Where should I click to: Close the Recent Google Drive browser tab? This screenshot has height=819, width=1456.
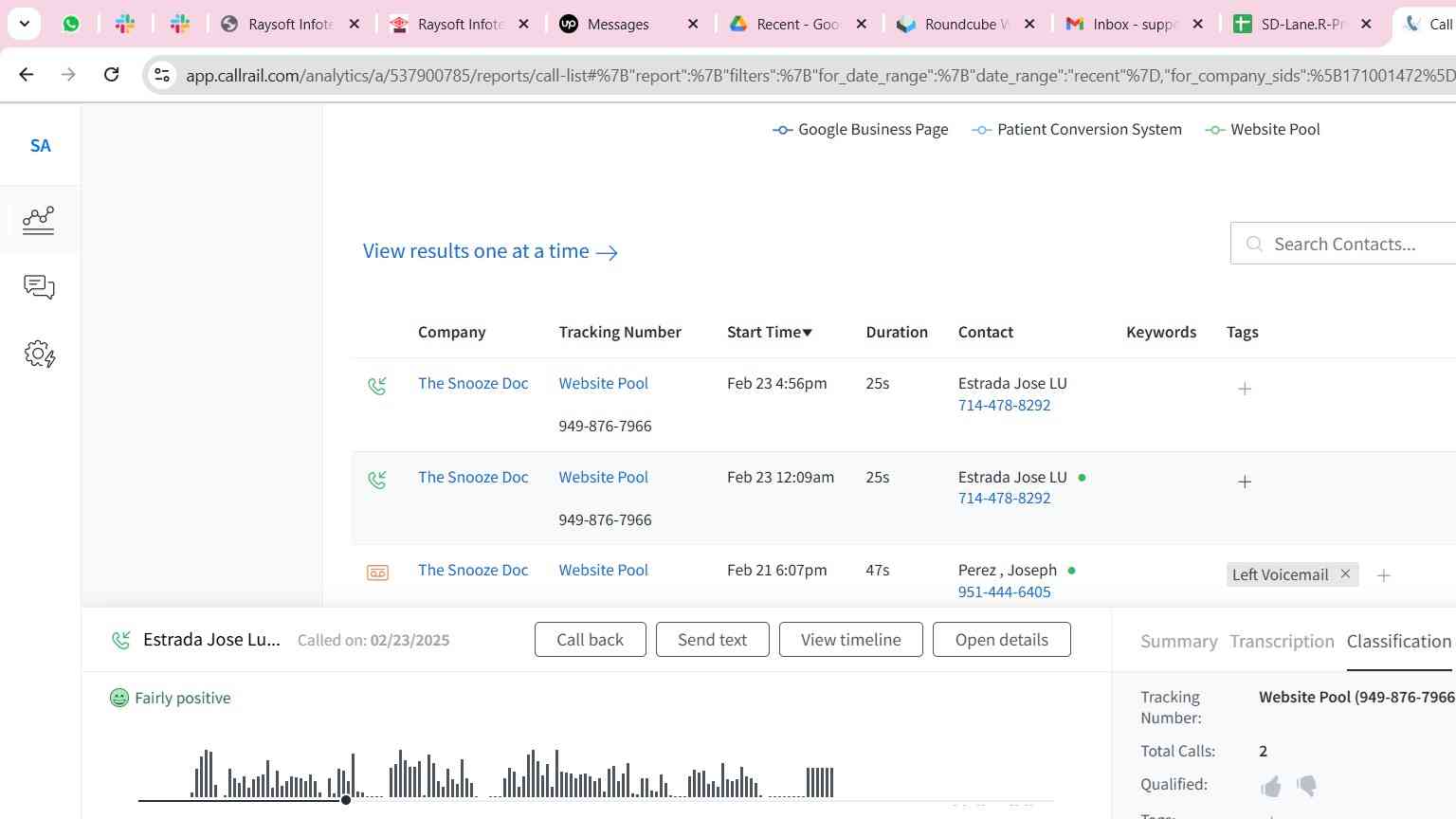pyautogui.click(x=861, y=24)
